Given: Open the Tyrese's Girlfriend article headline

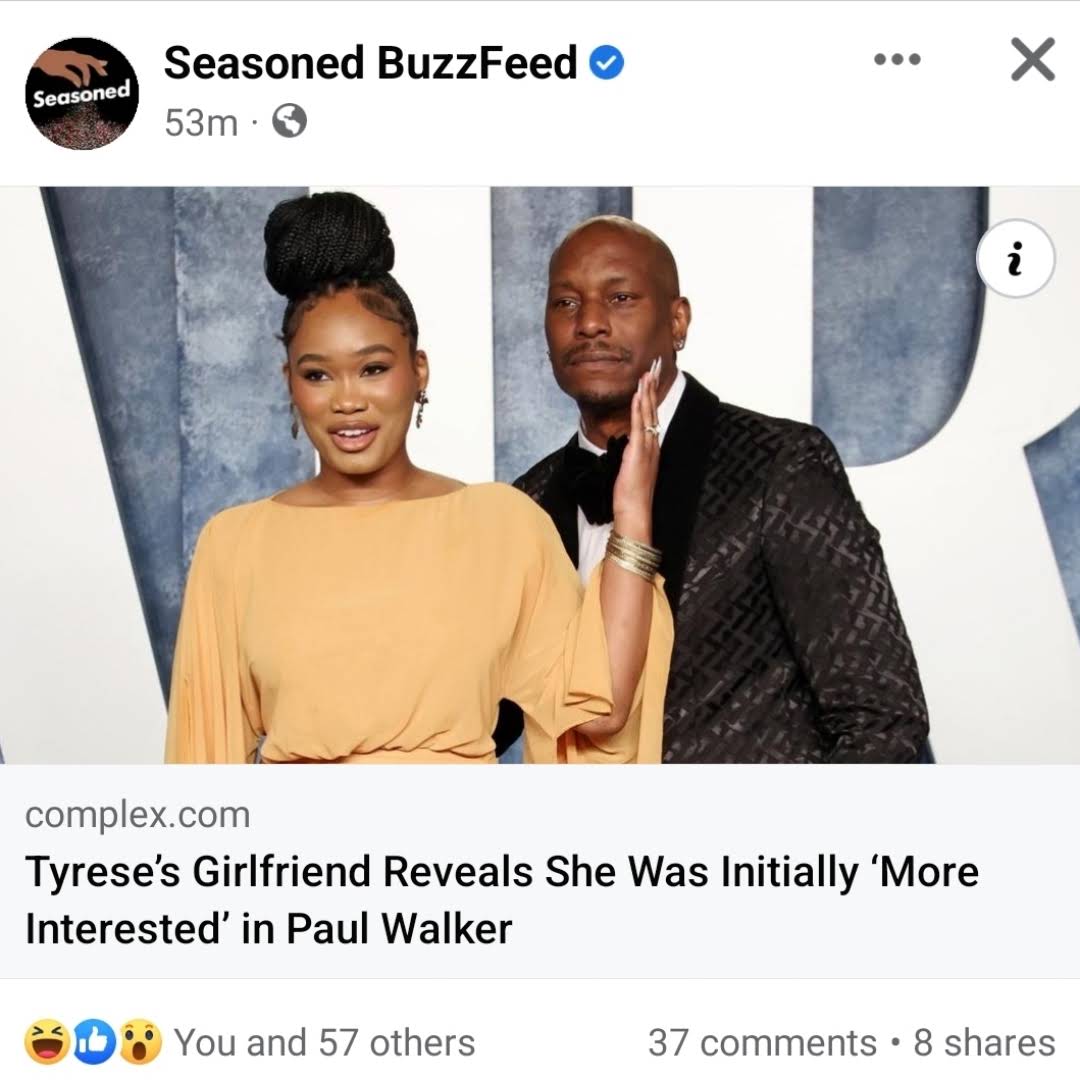Looking at the screenshot, I should (x=501, y=900).
